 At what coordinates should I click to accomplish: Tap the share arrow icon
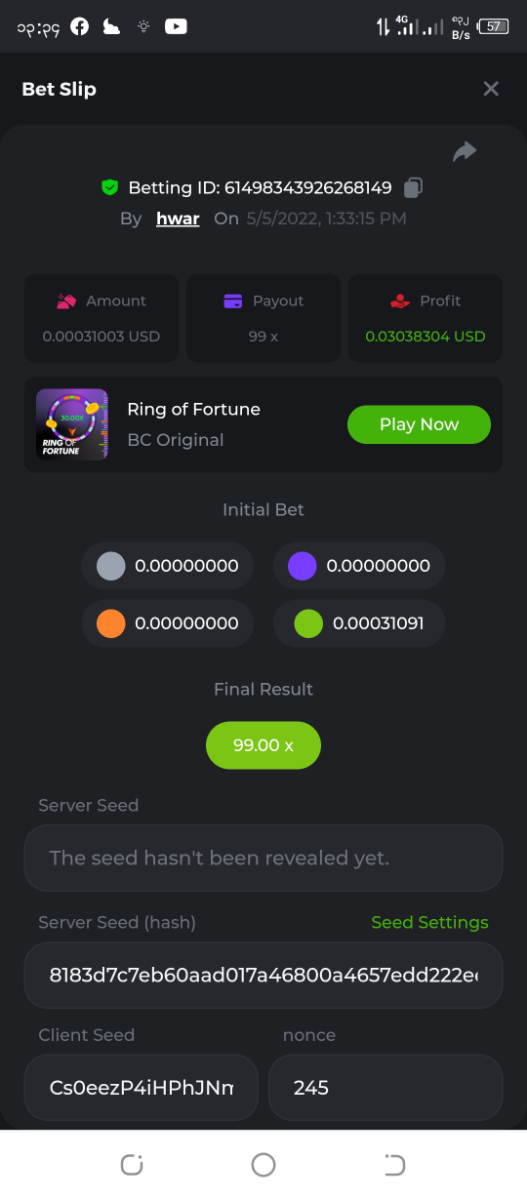(x=464, y=151)
